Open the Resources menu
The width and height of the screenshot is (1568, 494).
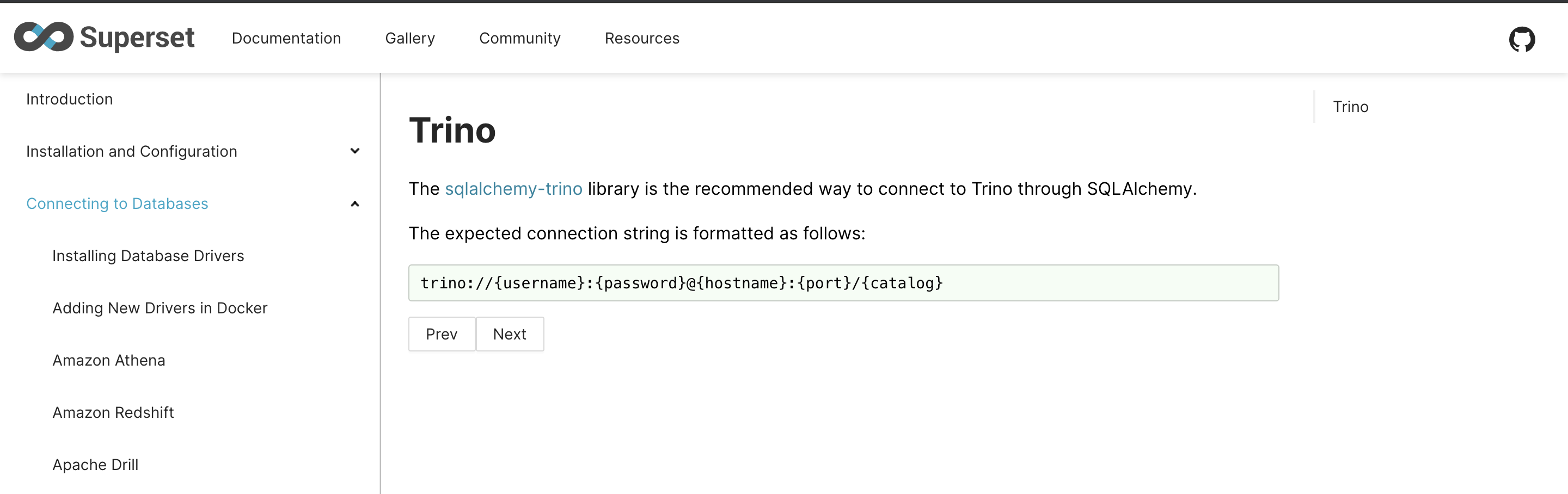641,38
